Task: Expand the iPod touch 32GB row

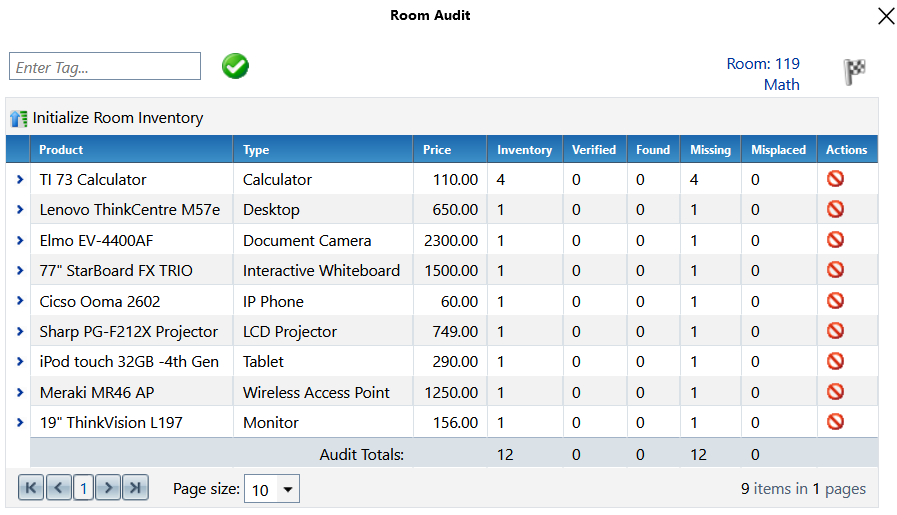Action: (20, 362)
